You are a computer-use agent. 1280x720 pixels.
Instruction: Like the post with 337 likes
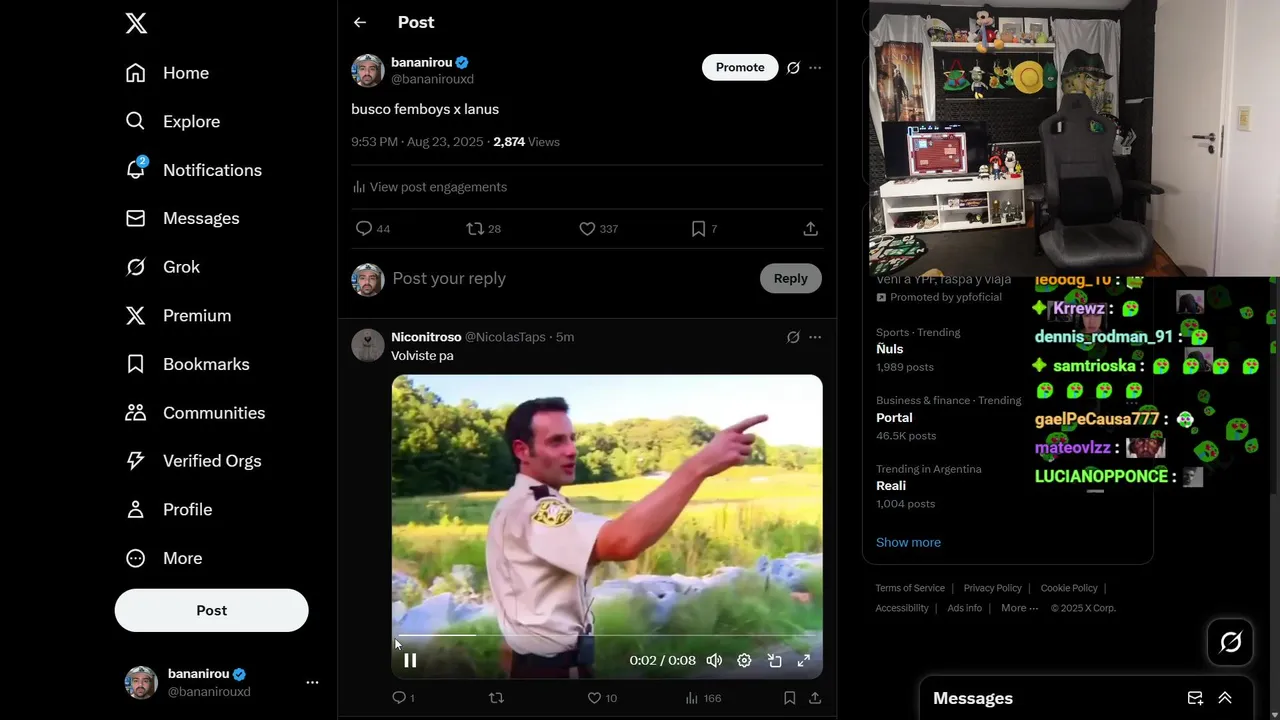coord(587,229)
